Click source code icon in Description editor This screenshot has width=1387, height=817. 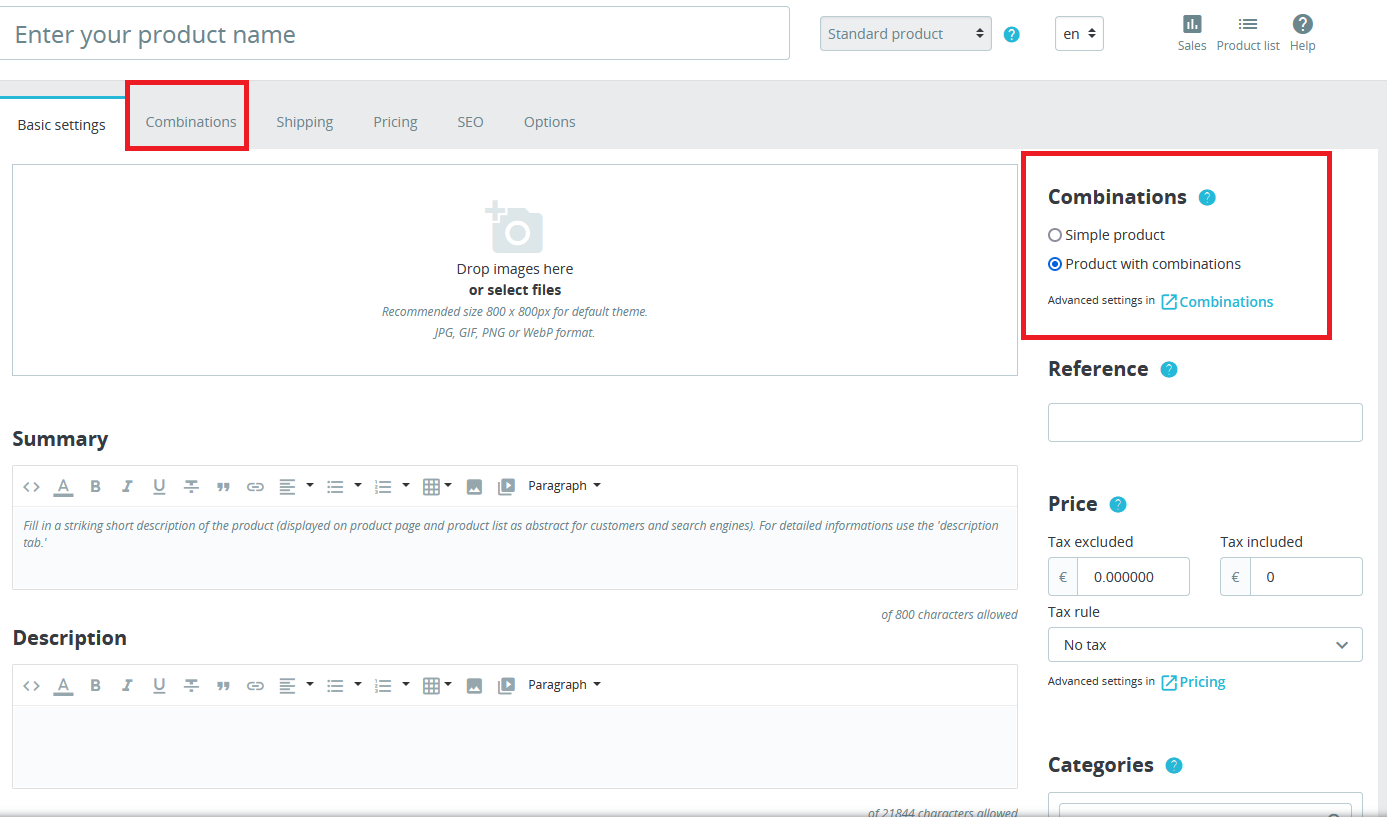point(31,685)
